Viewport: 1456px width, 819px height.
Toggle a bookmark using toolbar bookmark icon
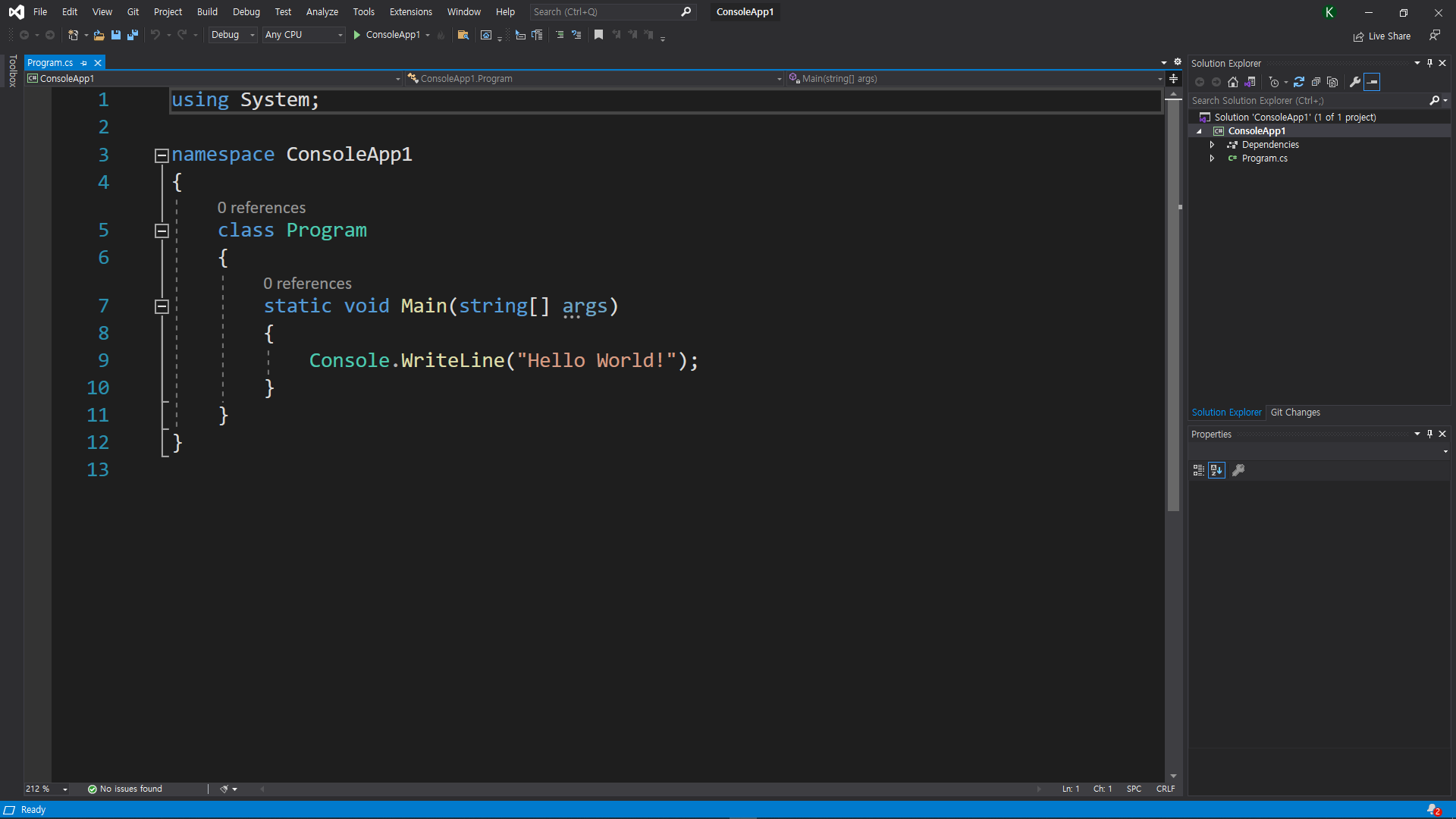598,35
